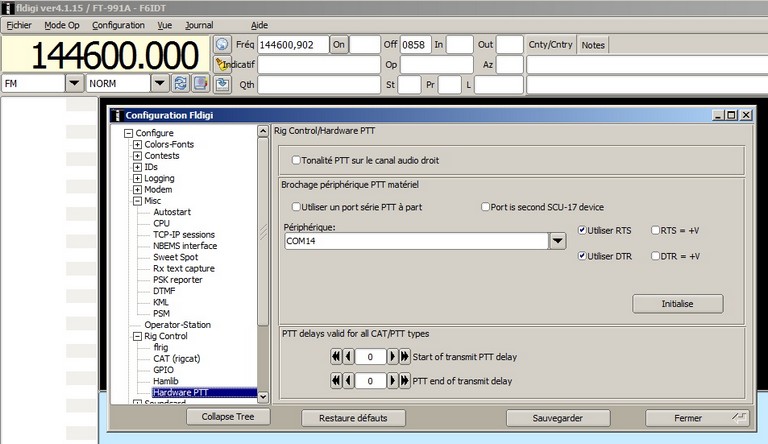Select Sweet Spot in the tree
The height and width of the screenshot is (444, 768).
(x=175, y=257)
